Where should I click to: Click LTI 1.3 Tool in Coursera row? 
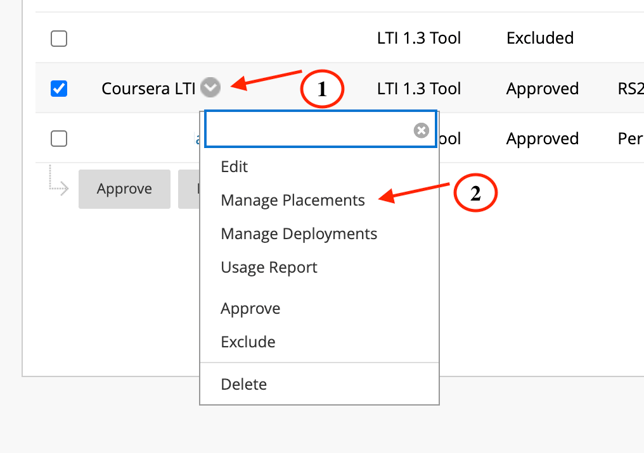[419, 88]
